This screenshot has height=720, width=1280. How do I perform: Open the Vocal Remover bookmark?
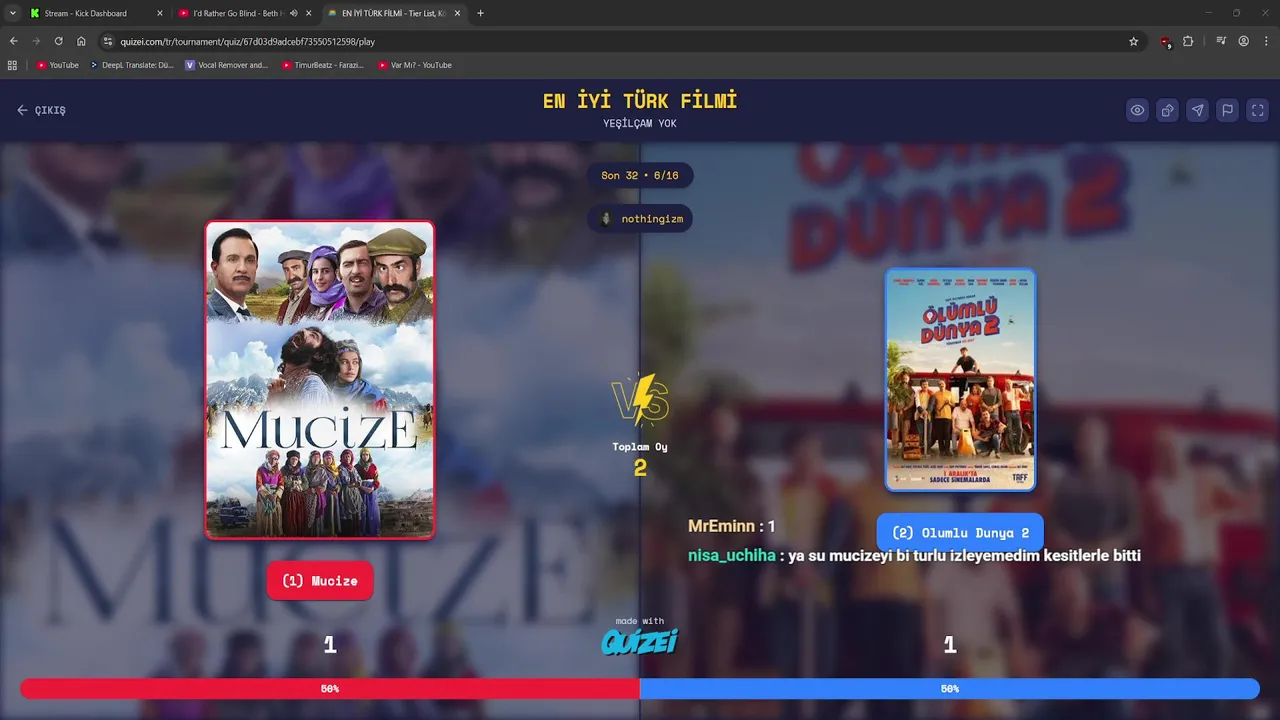(226, 65)
